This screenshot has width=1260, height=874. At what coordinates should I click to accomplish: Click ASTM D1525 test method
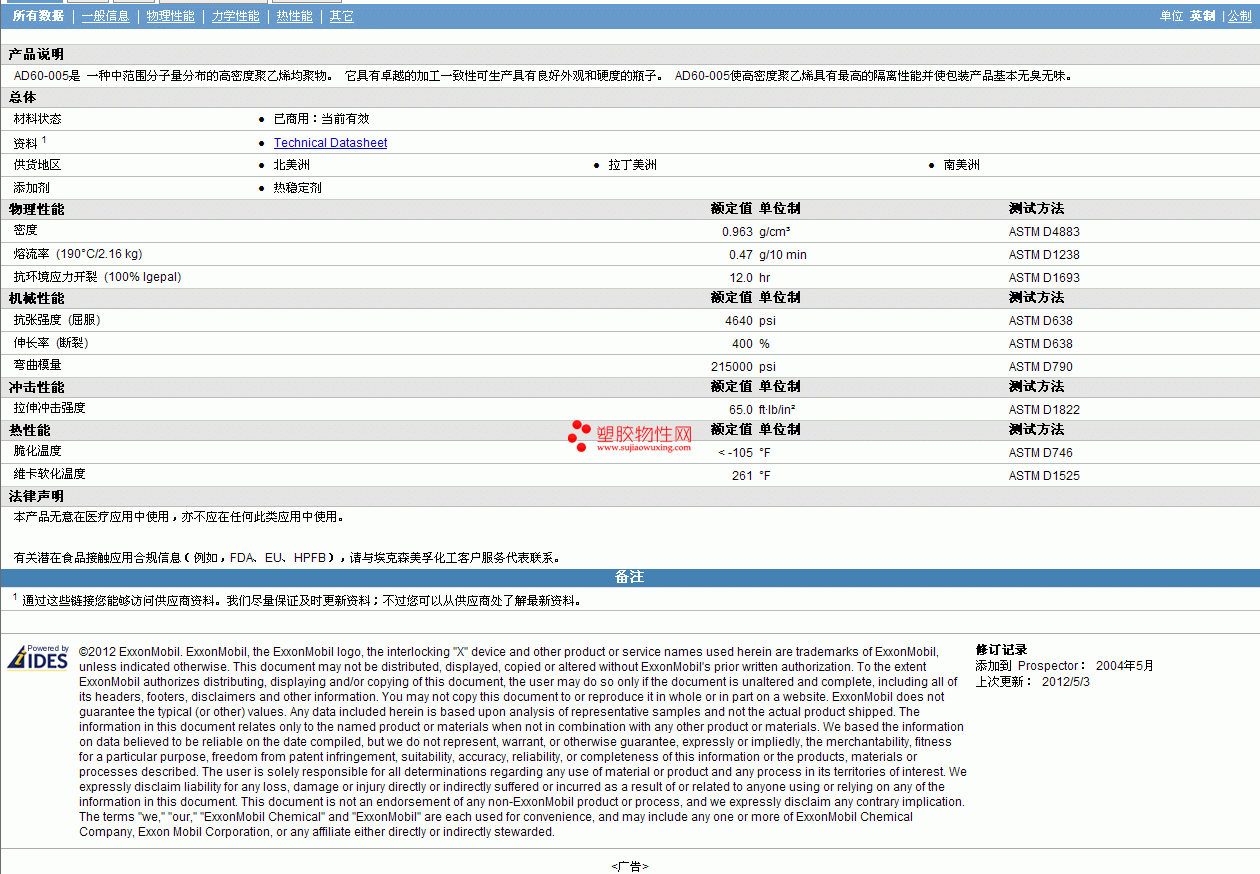click(1044, 476)
